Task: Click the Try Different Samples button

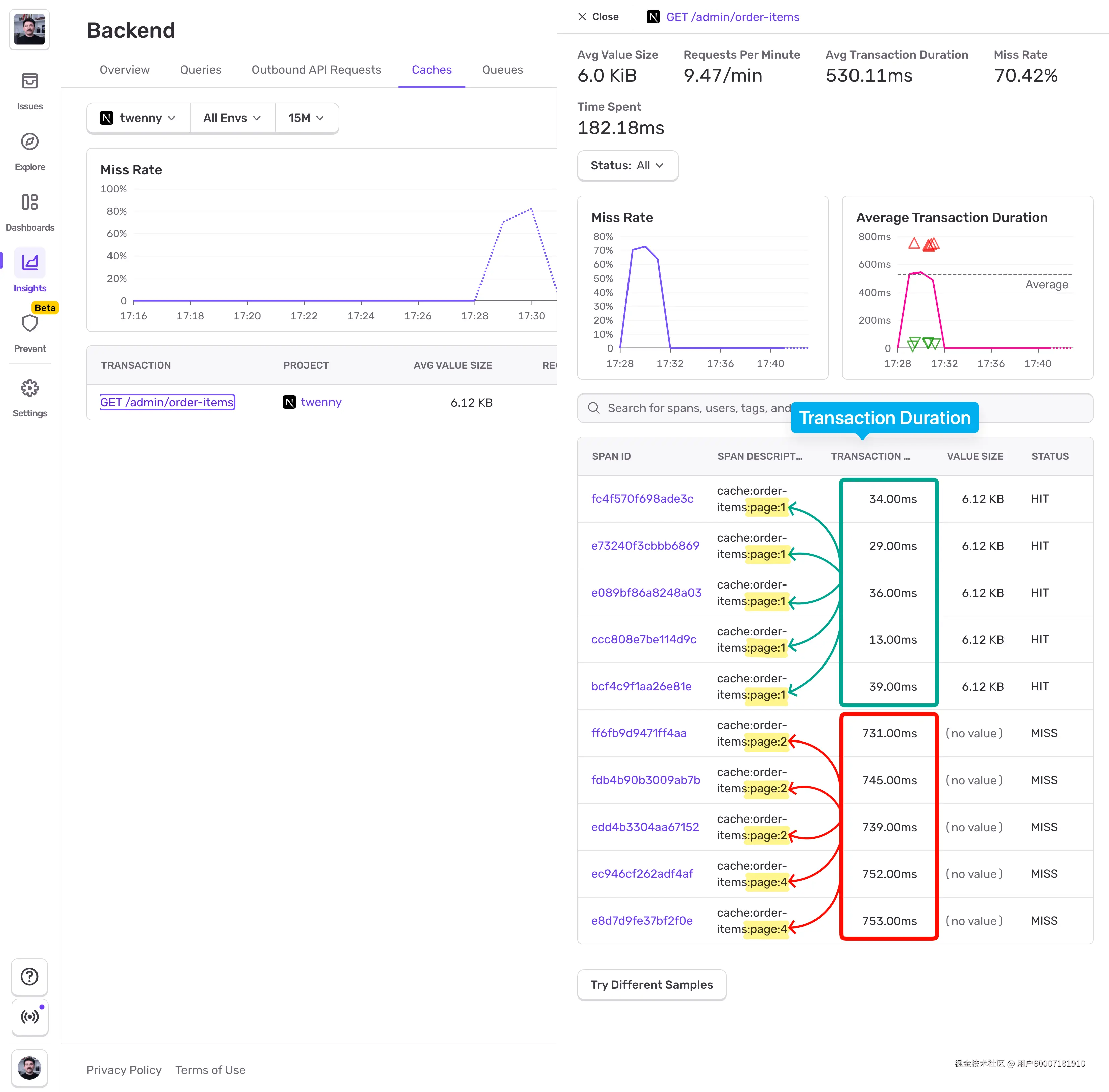Action: pyautogui.click(x=651, y=984)
